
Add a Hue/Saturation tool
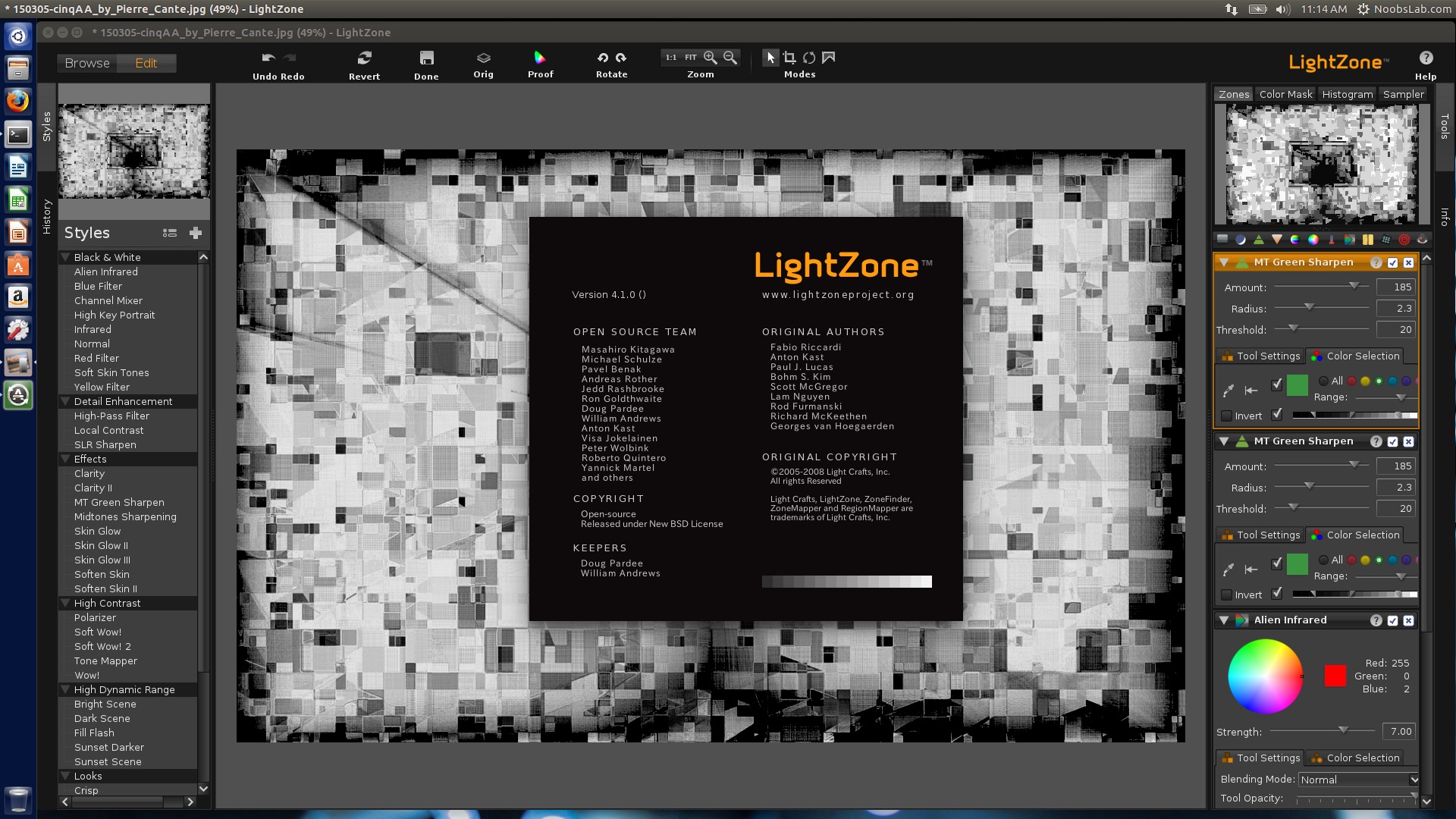coord(1295,240)
